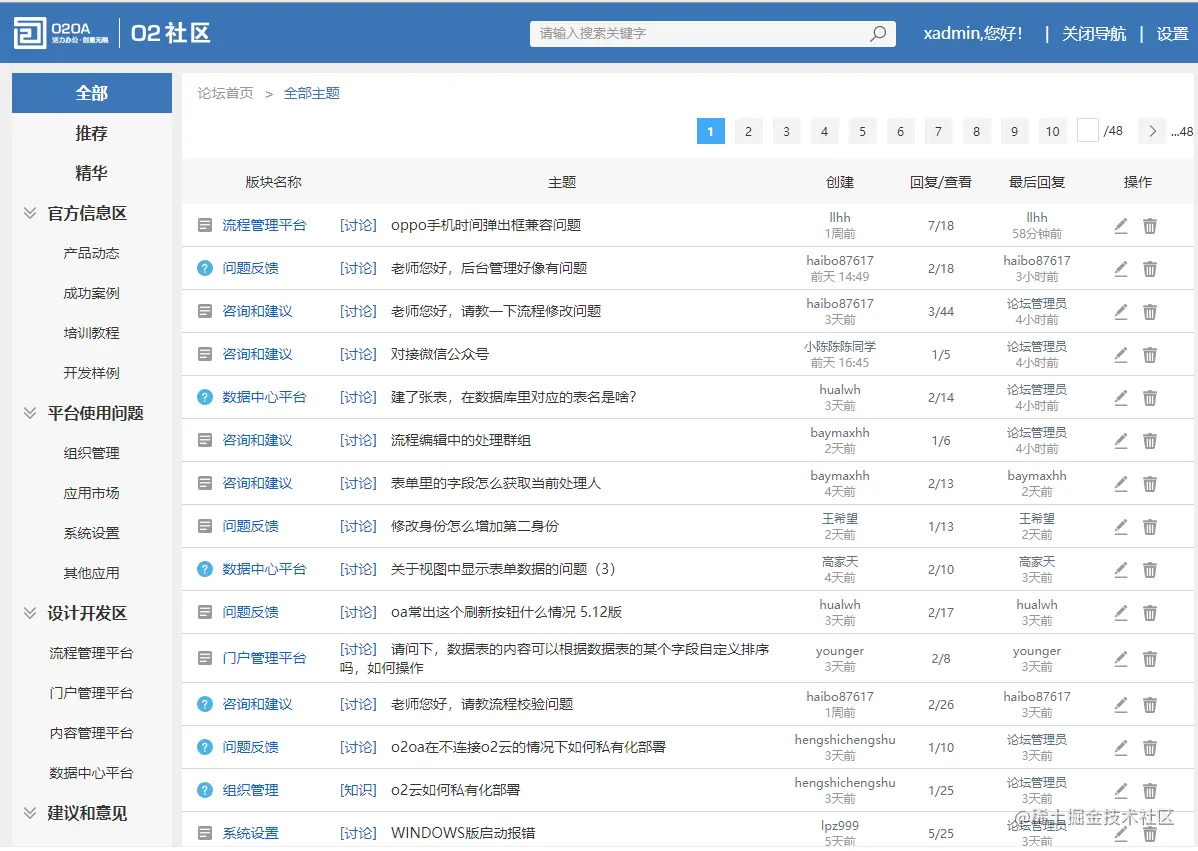1198x851 pixels.
Task: Click 关闭导航 in header
Action: [x=1094, y=34]
